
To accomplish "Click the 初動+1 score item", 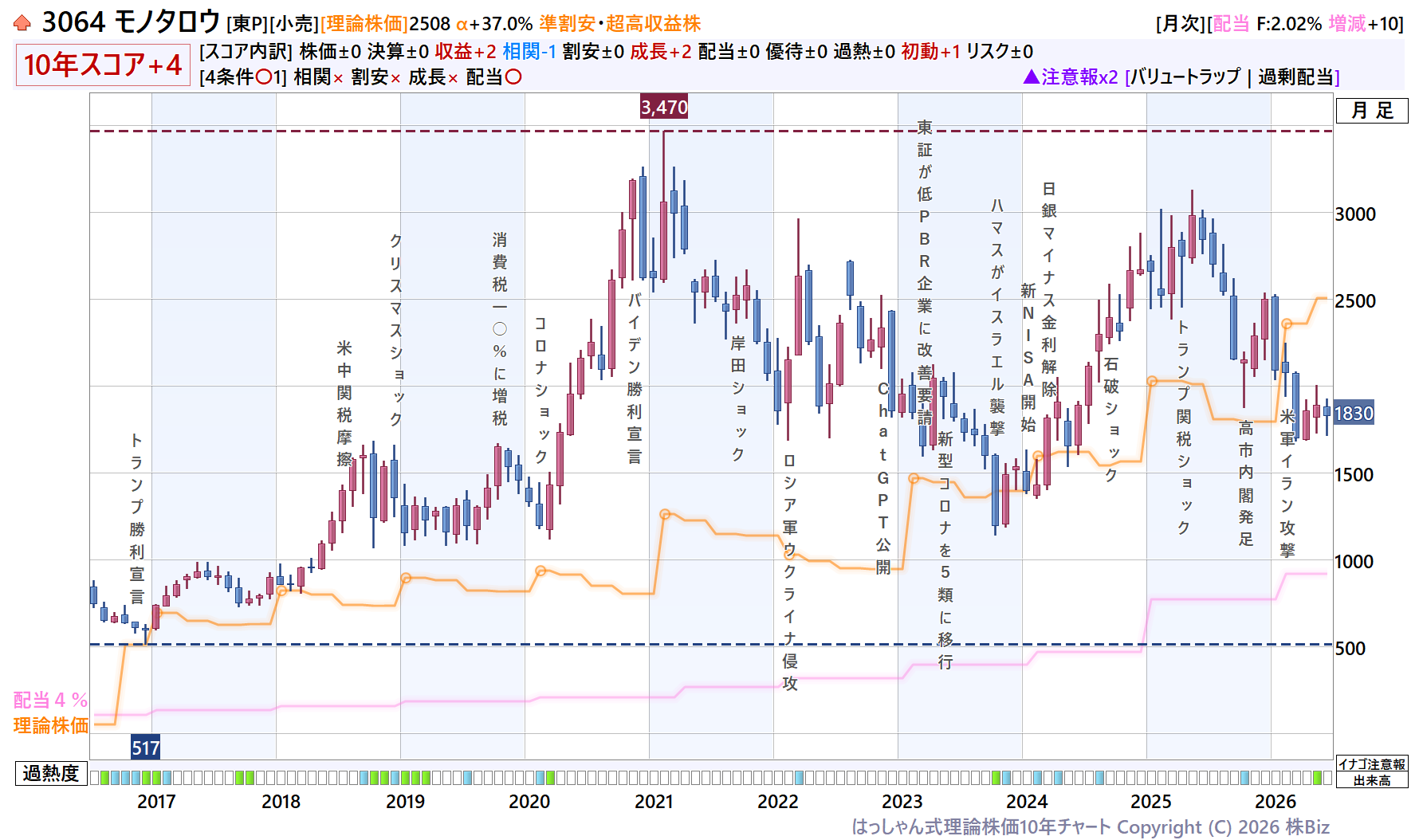I will [x=931, y=52].
